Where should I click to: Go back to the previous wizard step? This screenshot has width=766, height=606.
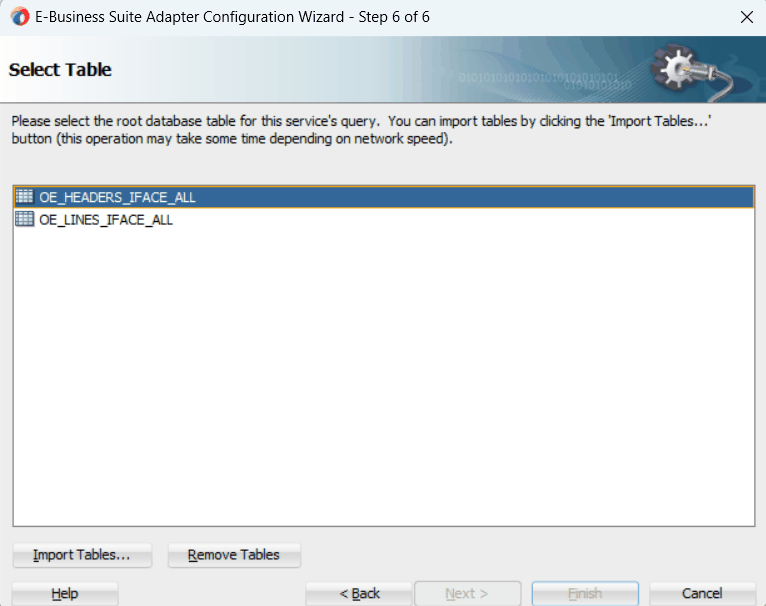(x=359, y=593)
